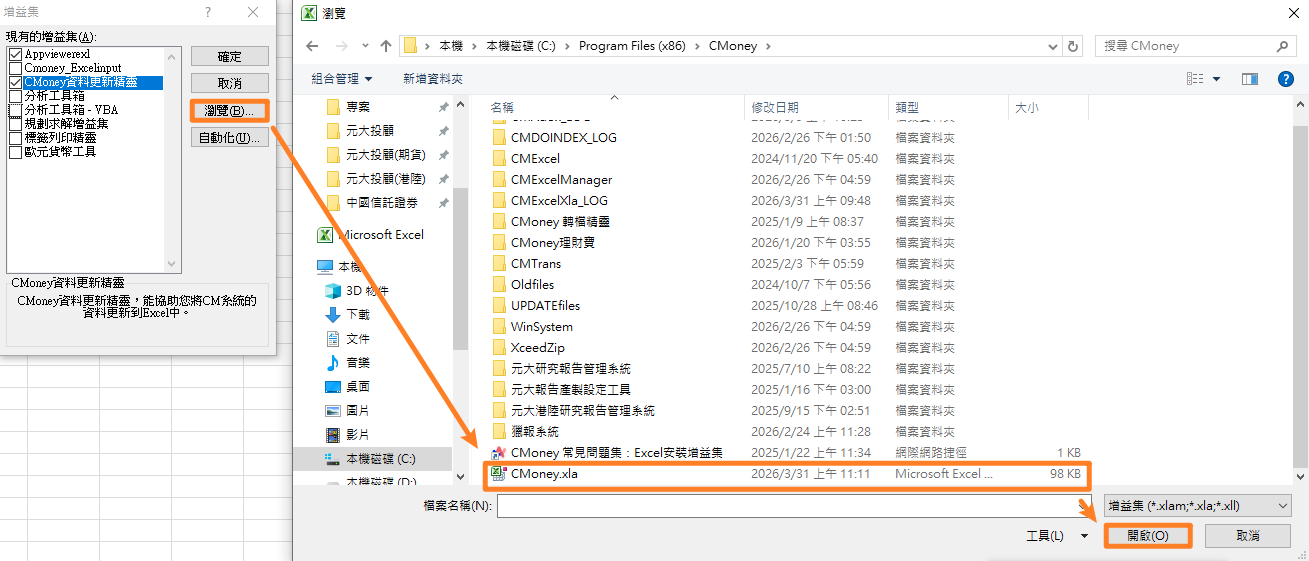This screenshot has width=1309, height=561.
Task: Click Program Files (x86) breadcrumb
Action: click(x=632, y=46)
